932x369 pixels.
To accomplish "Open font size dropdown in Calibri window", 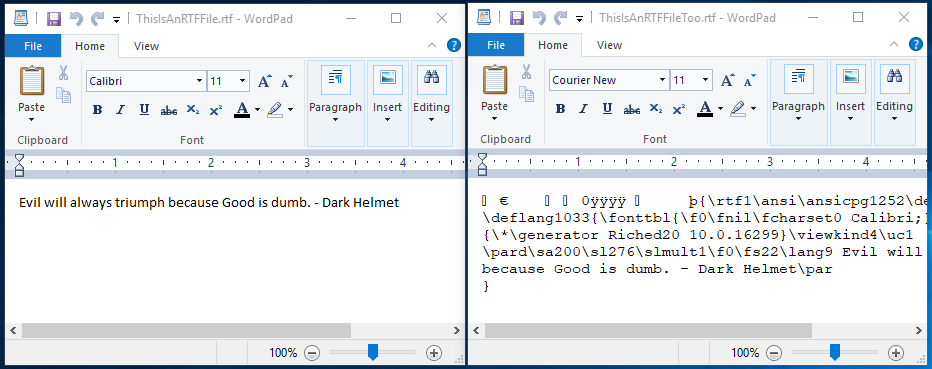I will [243, 81].
